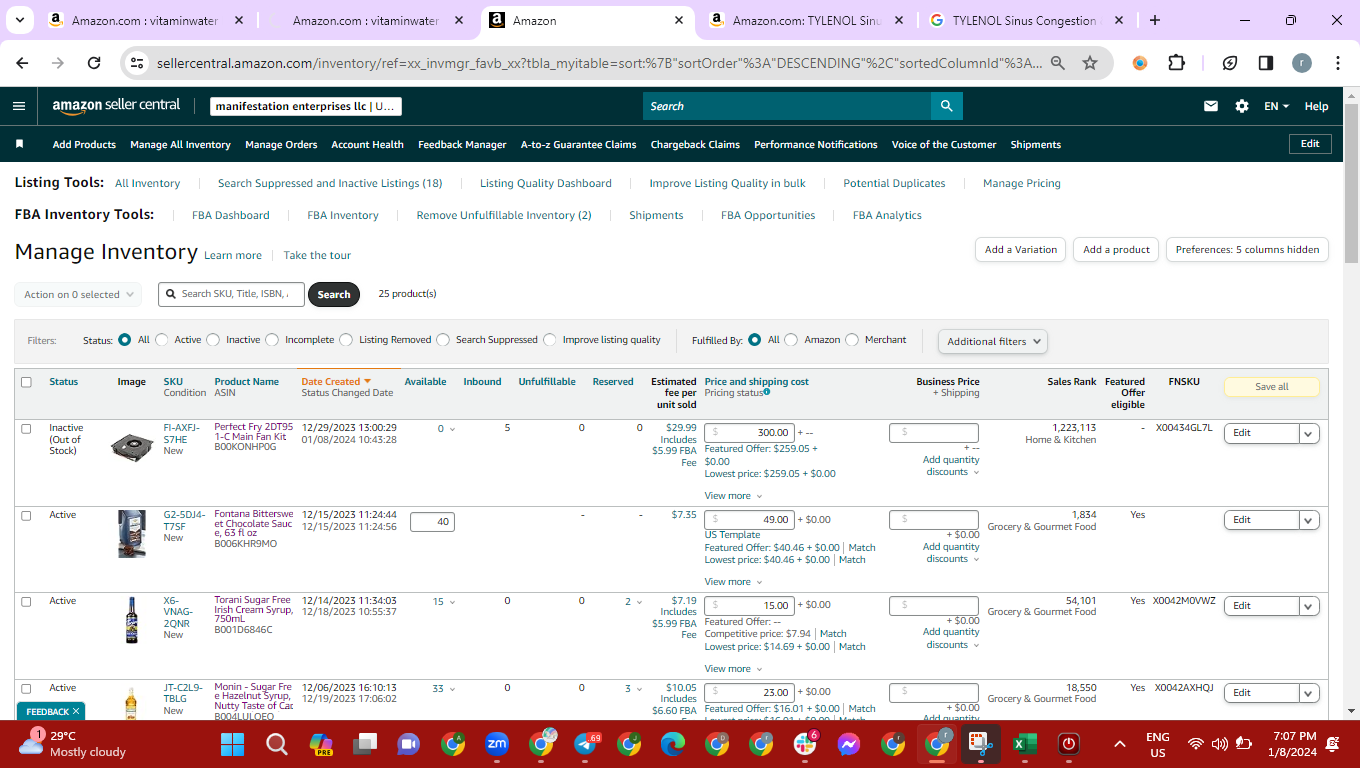
Task: Click the Save all button
Action: pos(1271,387)
